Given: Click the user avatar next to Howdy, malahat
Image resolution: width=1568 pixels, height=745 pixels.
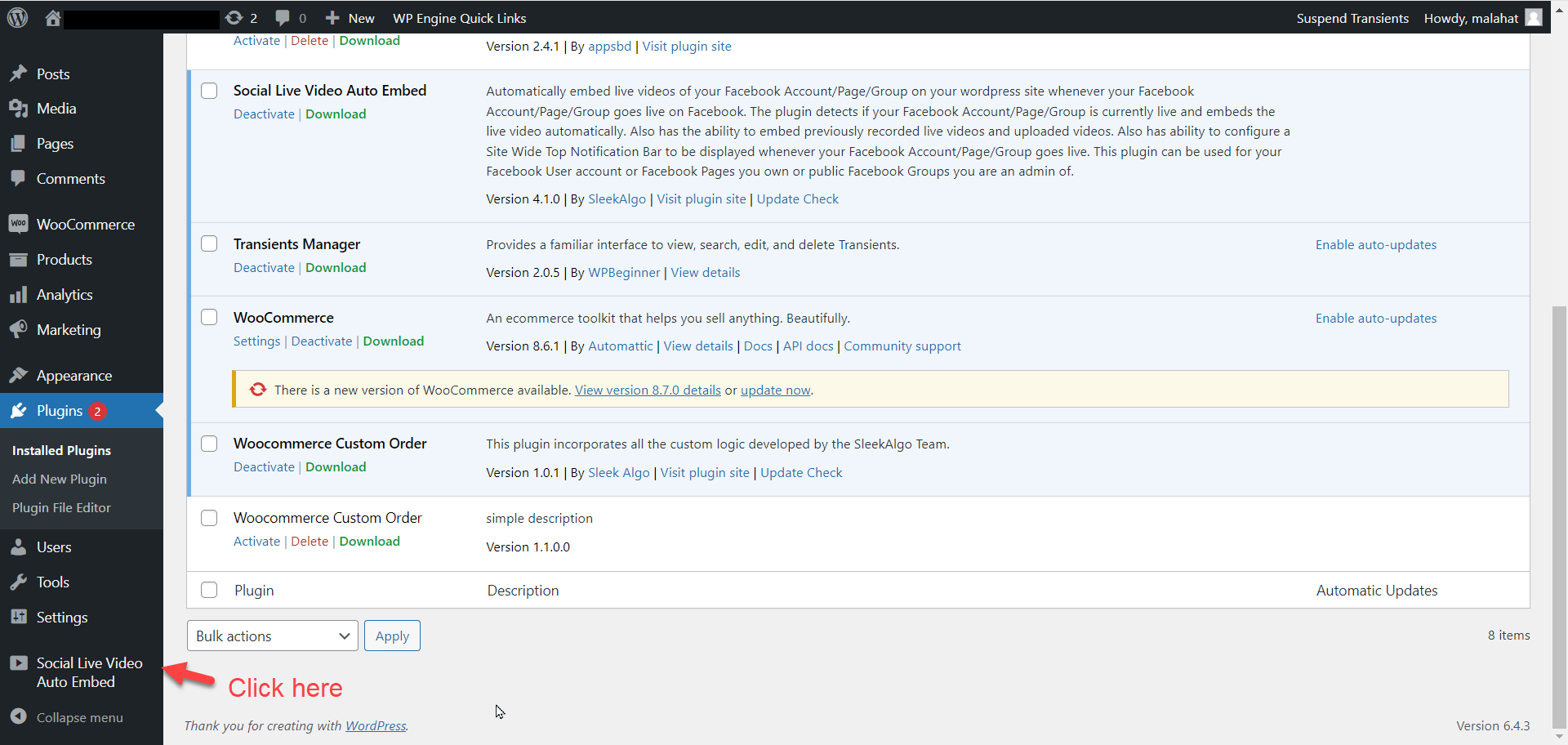Looking at the screenshot, I should tap(1534, 18).
